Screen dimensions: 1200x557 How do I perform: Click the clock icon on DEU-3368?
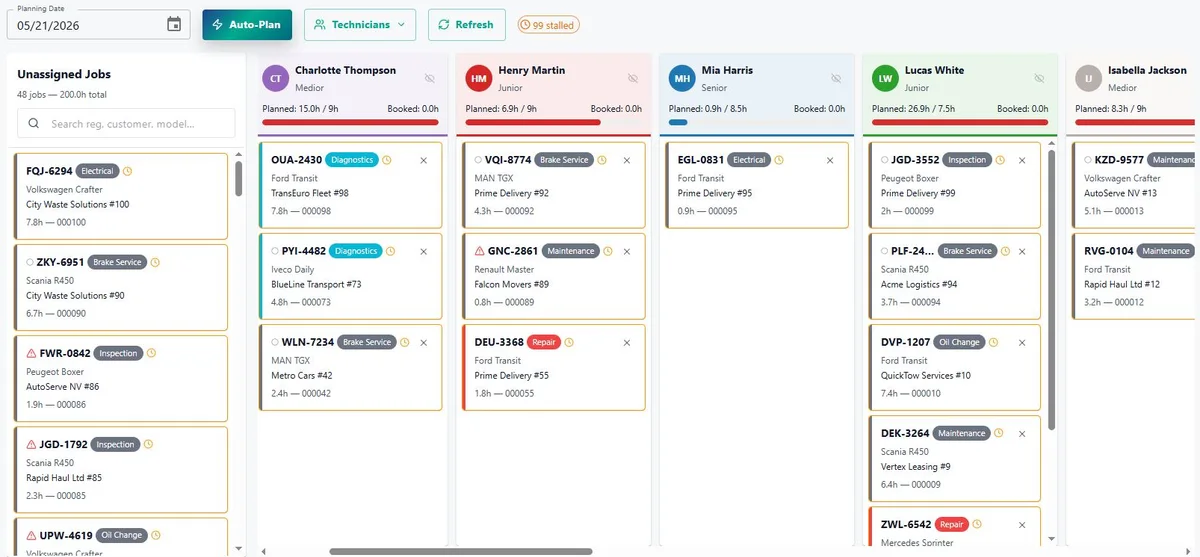tap(569, 342)
